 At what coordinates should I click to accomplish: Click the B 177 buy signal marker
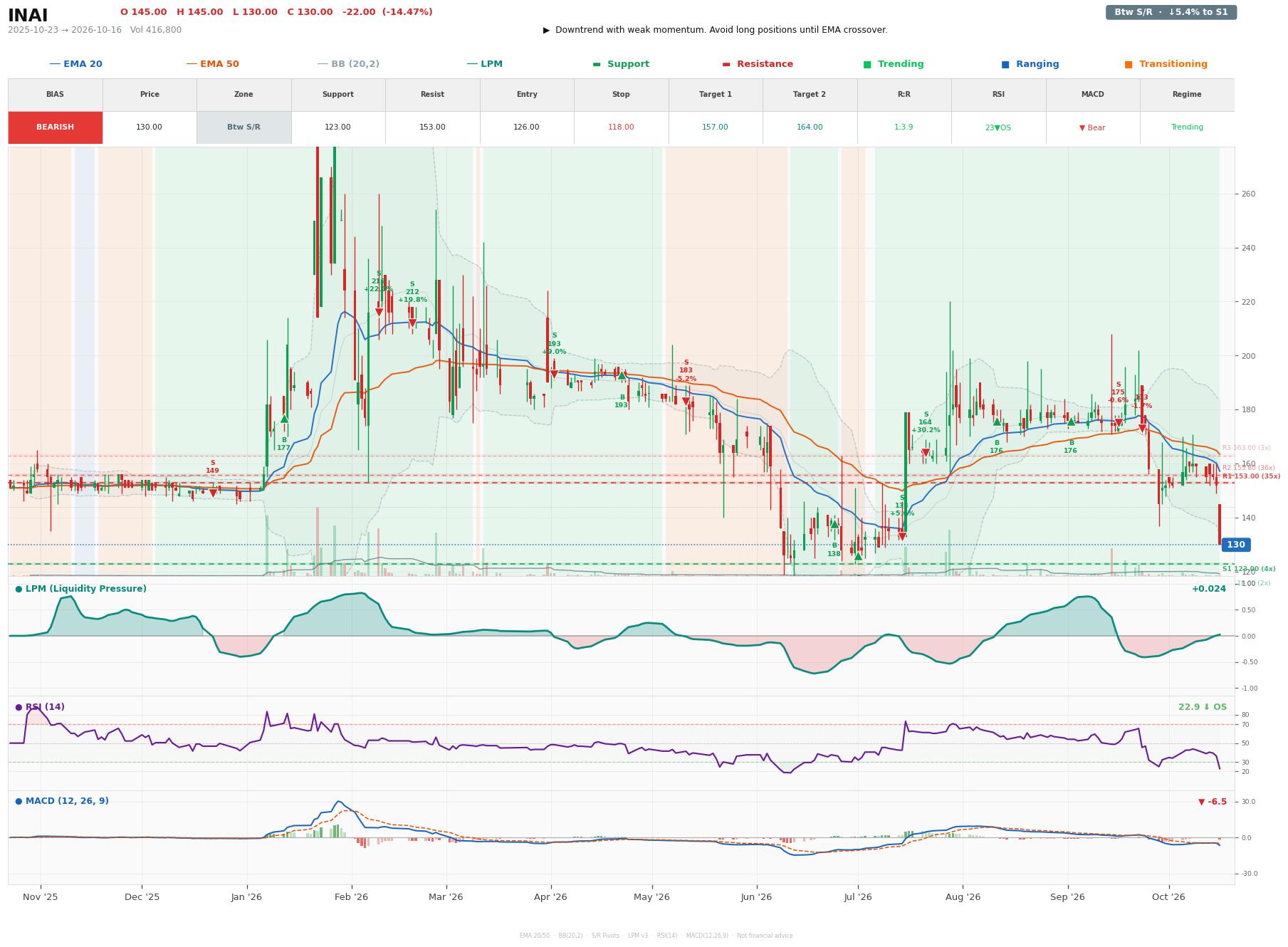pyautogui.click(x=284, y=419)
